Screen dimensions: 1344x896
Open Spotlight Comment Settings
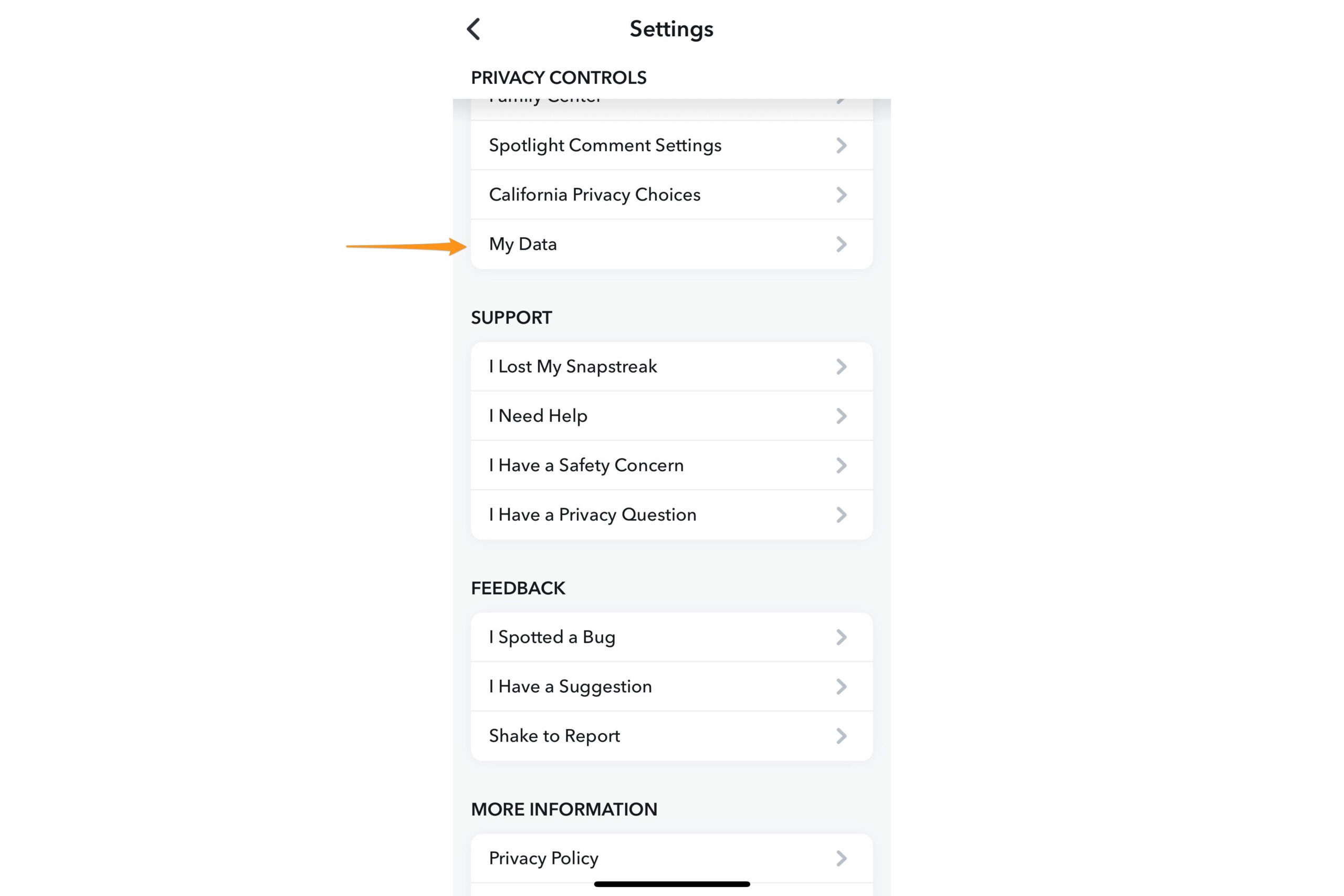605,145
